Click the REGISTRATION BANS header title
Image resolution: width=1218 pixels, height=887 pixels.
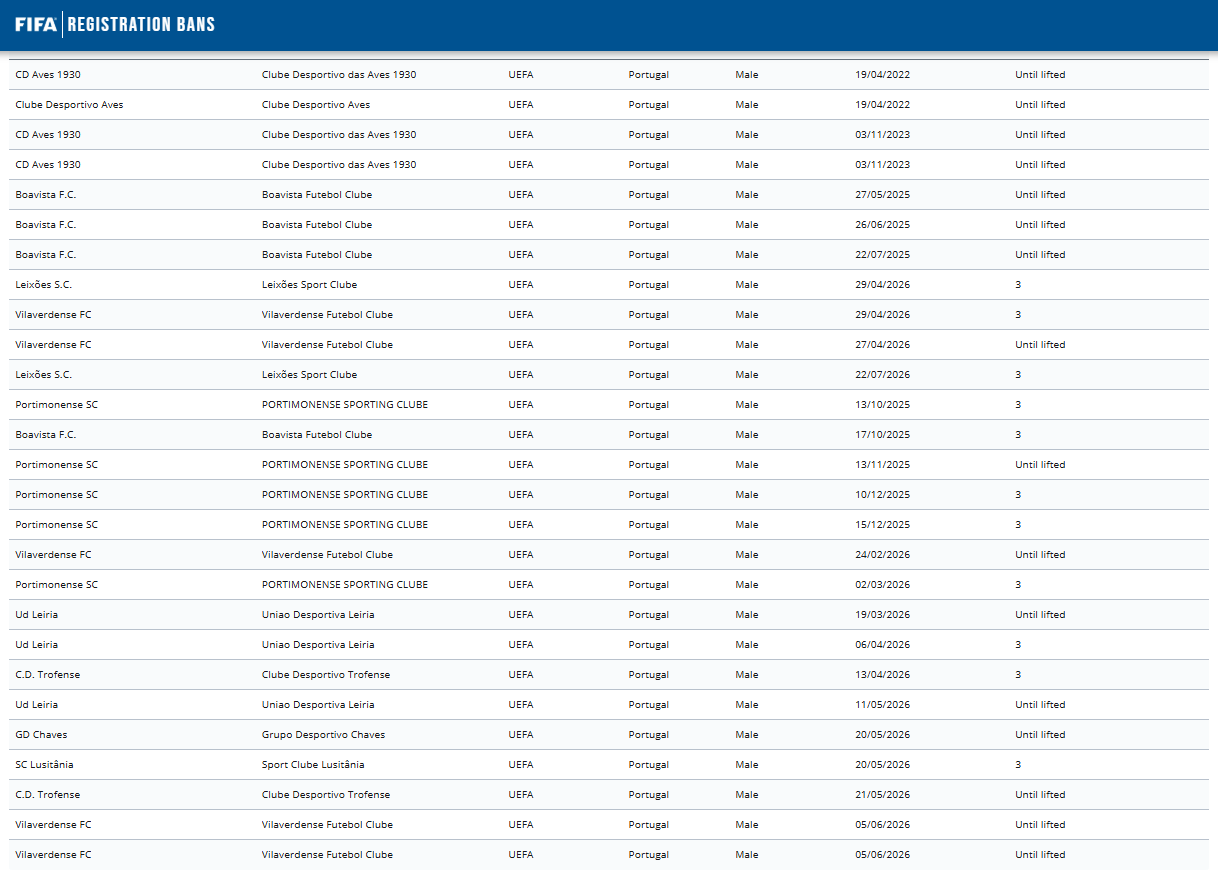141,24
